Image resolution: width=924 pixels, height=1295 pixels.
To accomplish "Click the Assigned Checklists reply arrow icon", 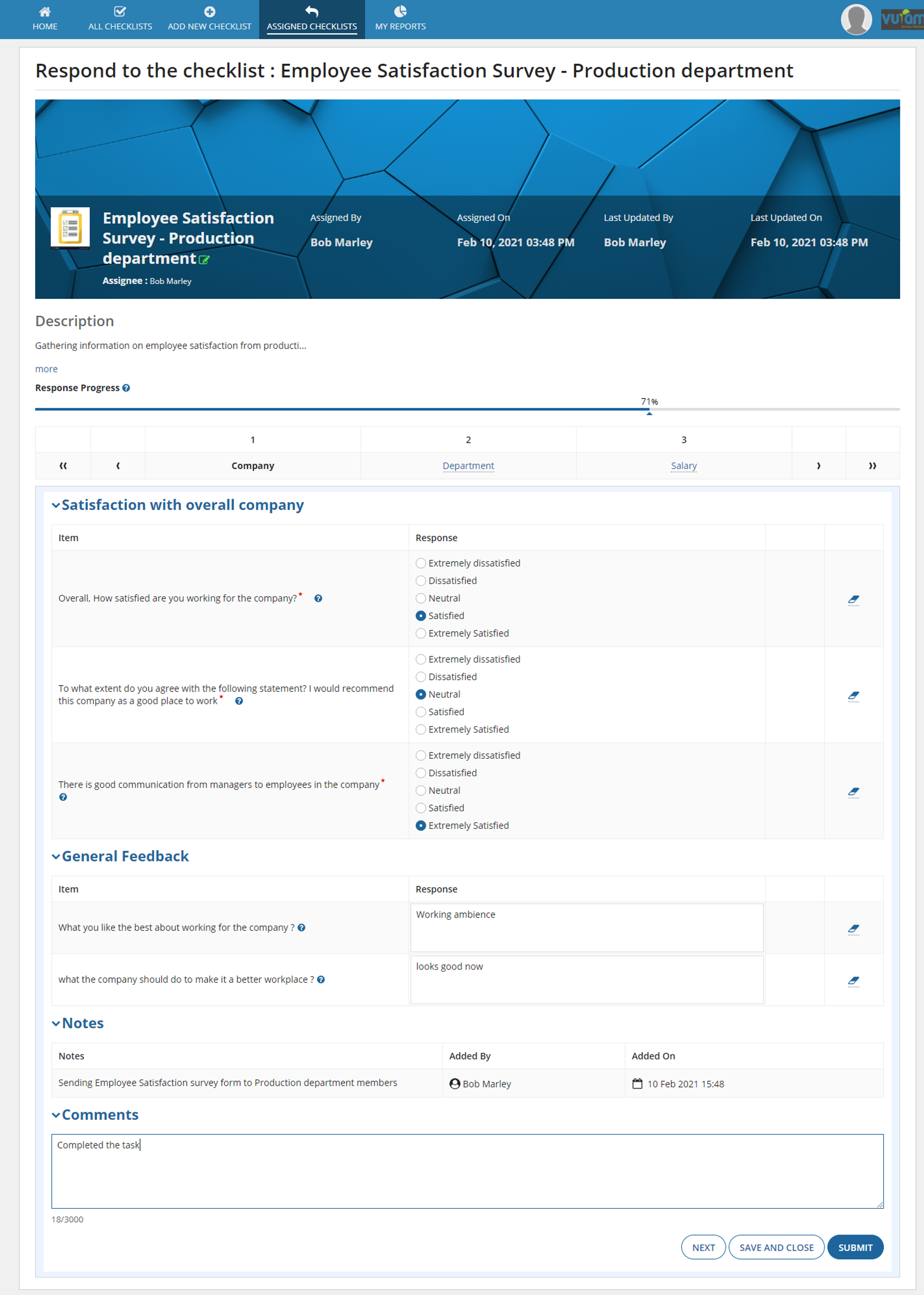I will tap(312, 11).
